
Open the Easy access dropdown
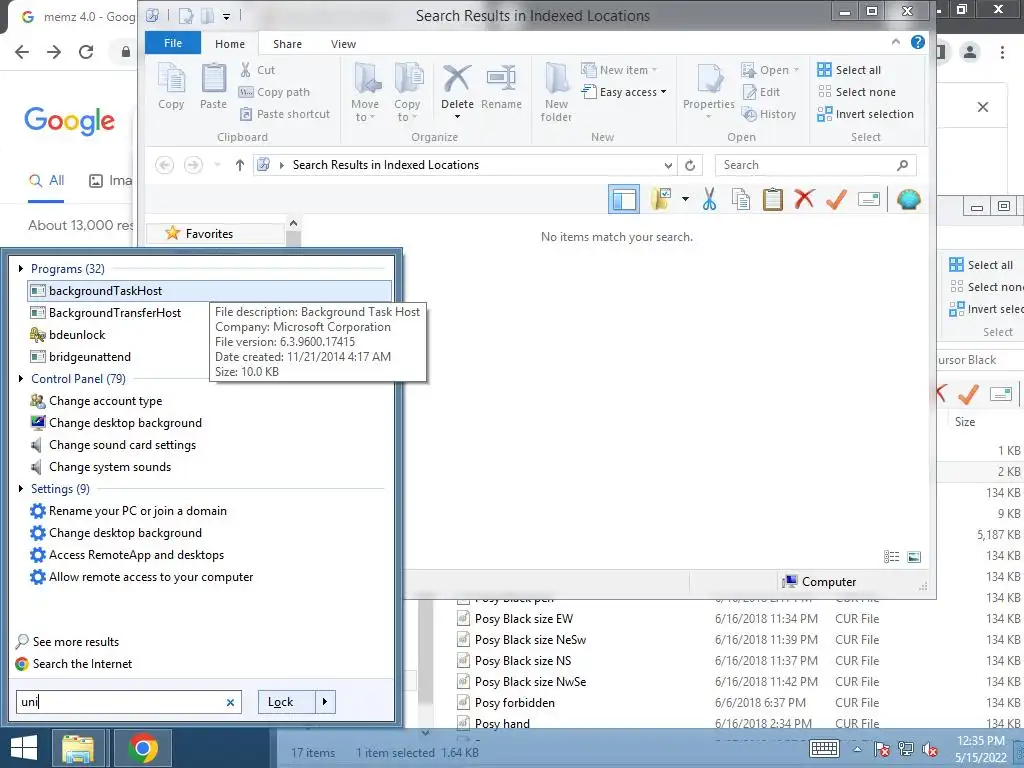point(624,92)
